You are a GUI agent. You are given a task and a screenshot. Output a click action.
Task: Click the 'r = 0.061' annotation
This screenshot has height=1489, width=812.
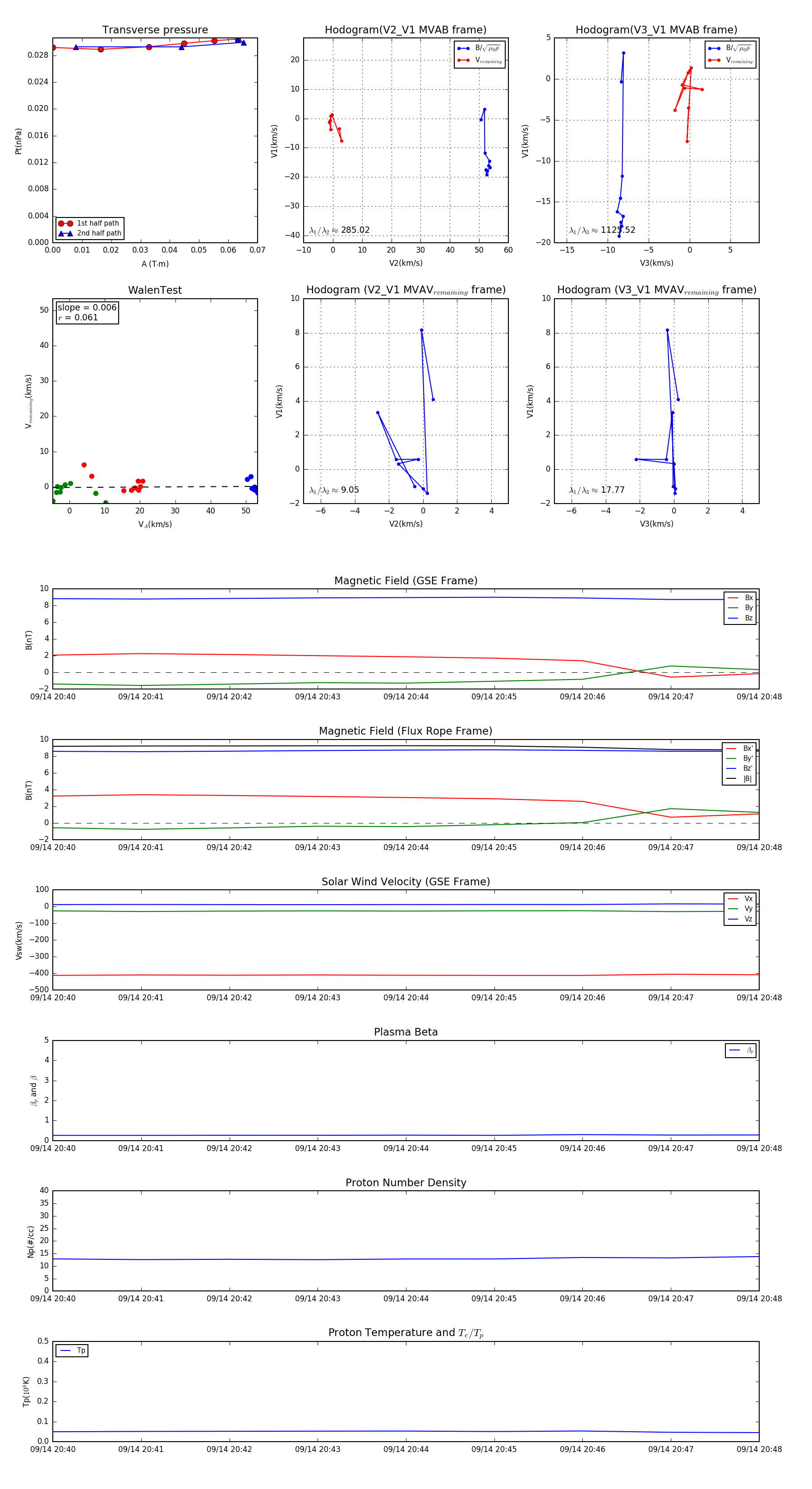pyautogui.click(x=78, y=317)
